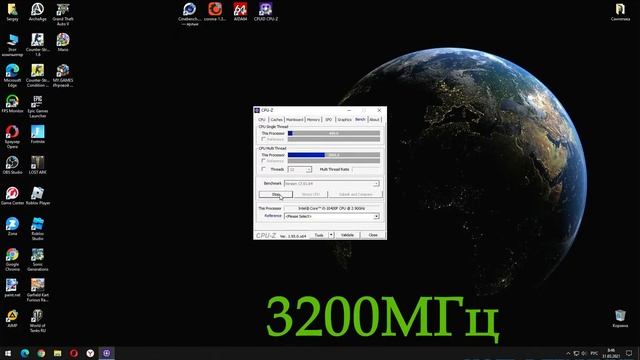
Task: Switch to the Mainboard tab
Action: 294,120
